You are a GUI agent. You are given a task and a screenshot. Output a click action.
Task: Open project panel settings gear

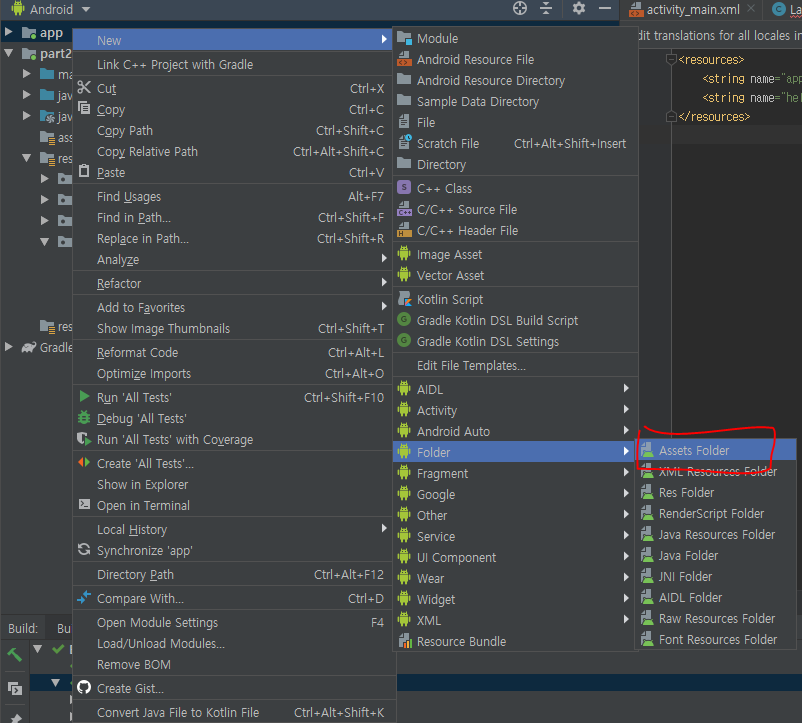click(x=578, y=8)
